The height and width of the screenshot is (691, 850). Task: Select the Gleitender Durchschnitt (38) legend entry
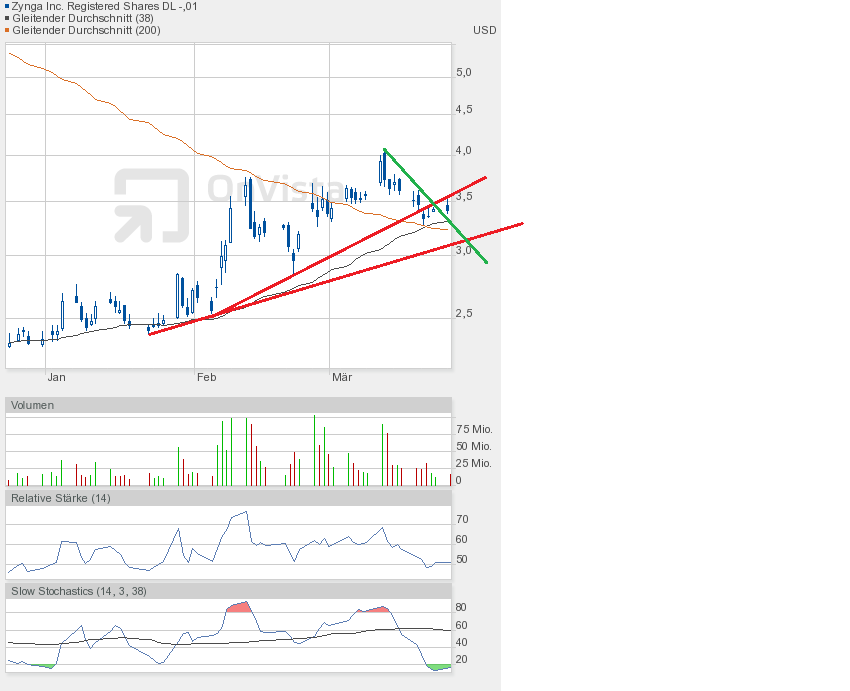85,18
